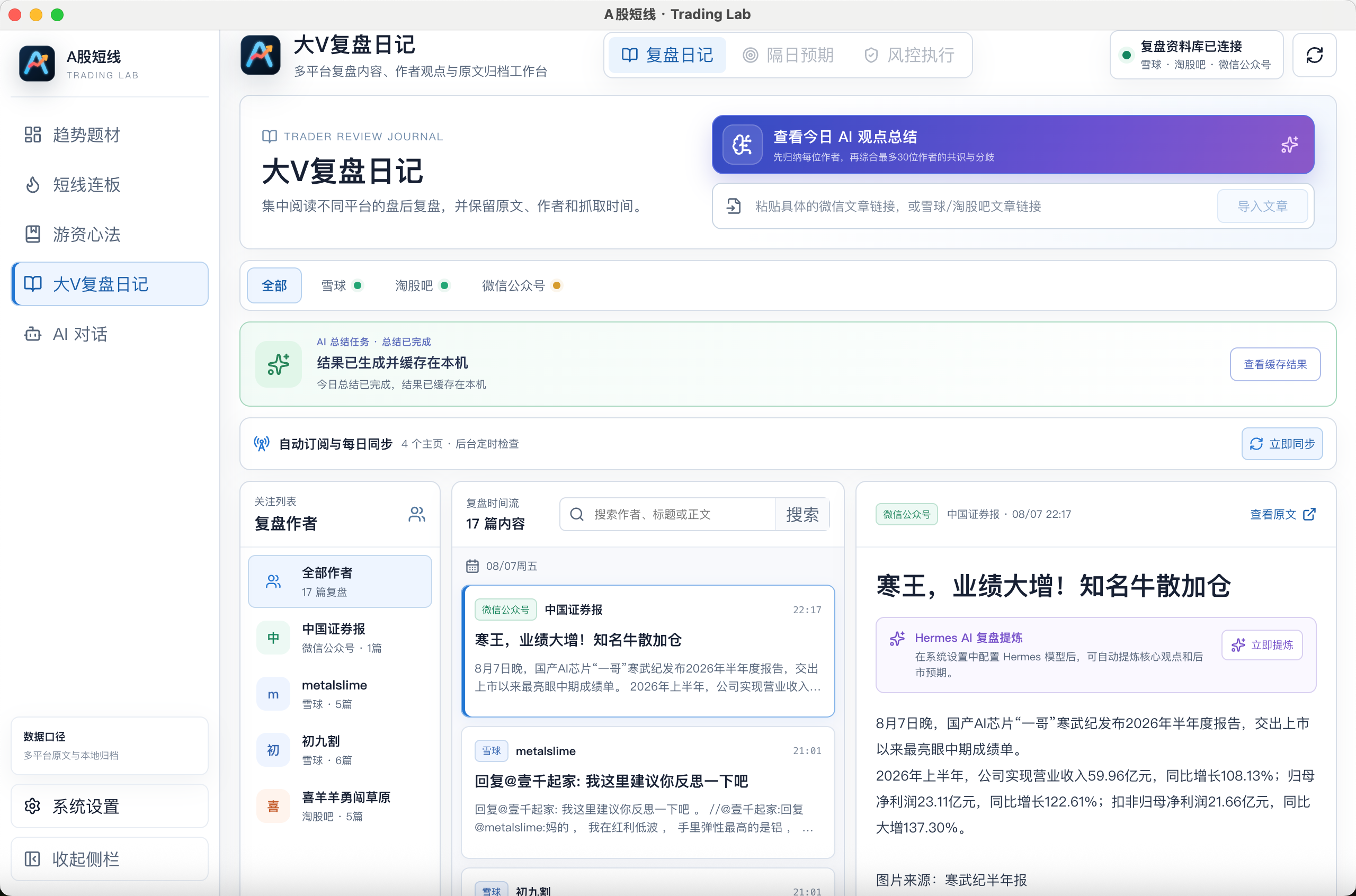Viewport: 1356px width, 896px height.
Task: Click the 雪球 tag on metalslime card
Action: [491, 750]
